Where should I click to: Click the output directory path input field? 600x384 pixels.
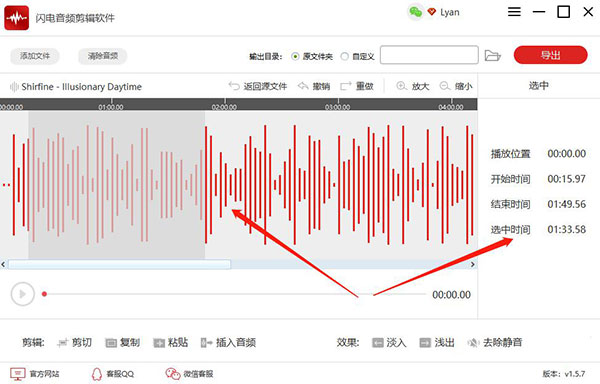429,55
